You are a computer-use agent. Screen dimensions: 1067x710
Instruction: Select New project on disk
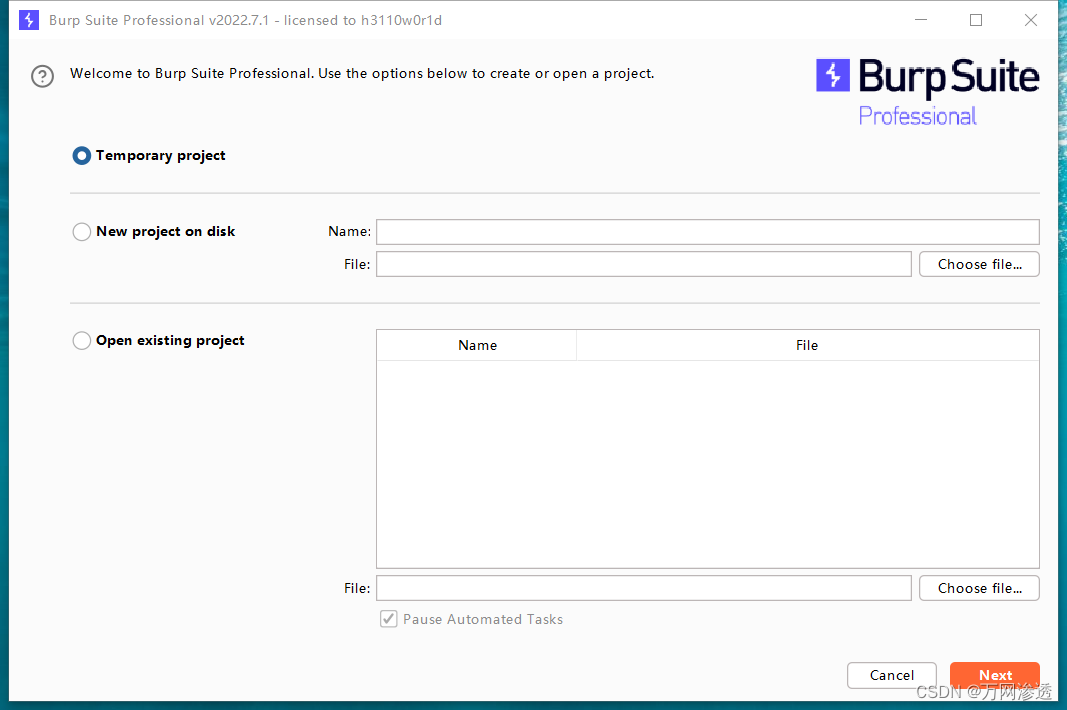81,231
